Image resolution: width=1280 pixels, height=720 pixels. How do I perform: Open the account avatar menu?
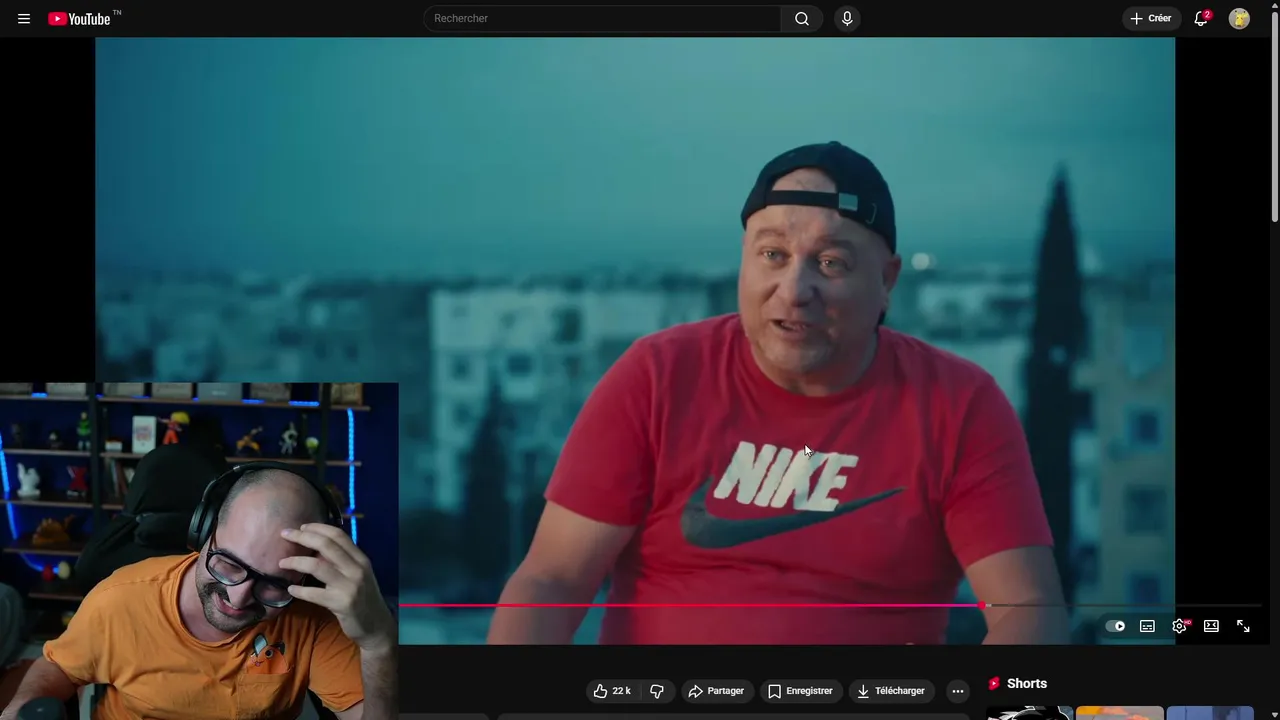point(1239,18)
